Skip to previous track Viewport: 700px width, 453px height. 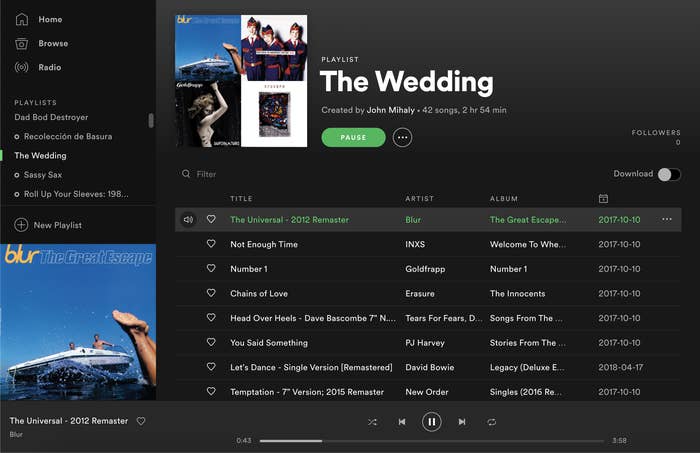coord(402,422)
